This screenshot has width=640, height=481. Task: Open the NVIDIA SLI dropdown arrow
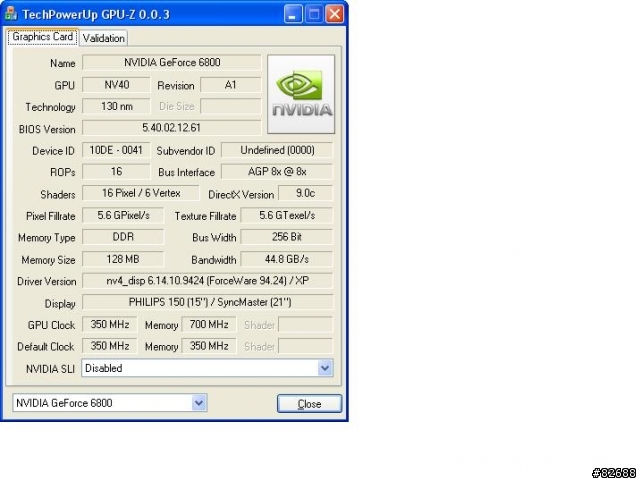click(325, 368)
